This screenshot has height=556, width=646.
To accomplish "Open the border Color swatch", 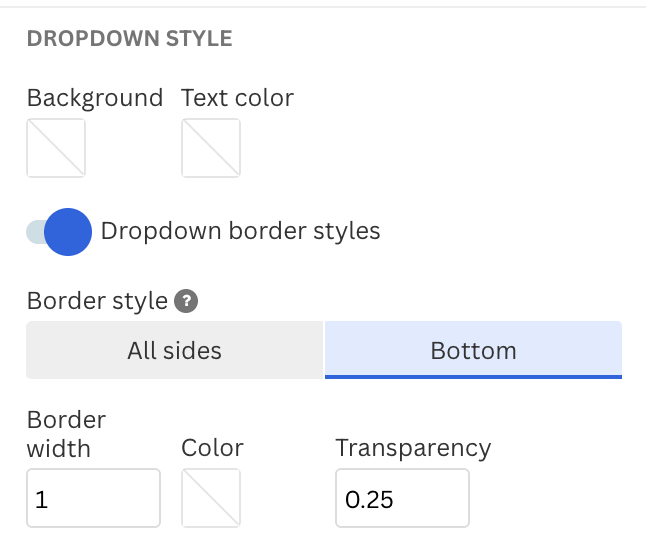I will click(x=211, y=498).
